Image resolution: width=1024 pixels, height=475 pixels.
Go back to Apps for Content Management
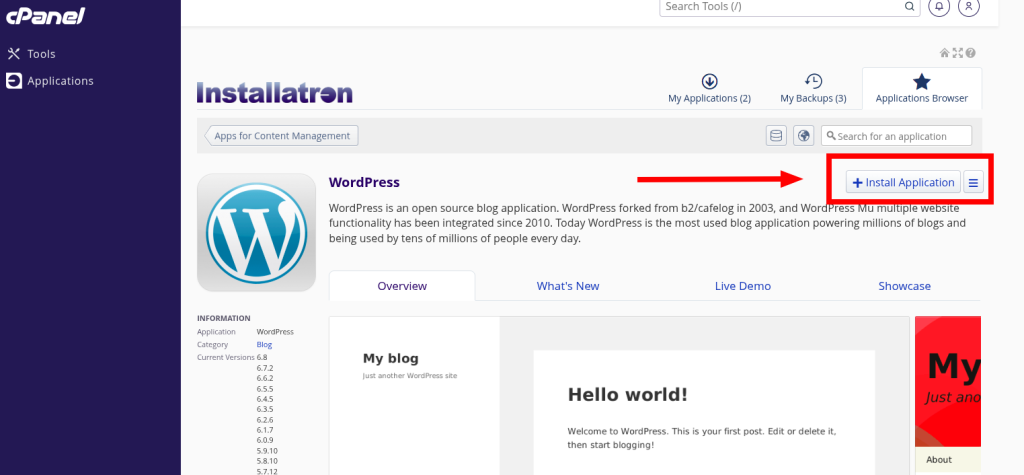tap(281, 136)
